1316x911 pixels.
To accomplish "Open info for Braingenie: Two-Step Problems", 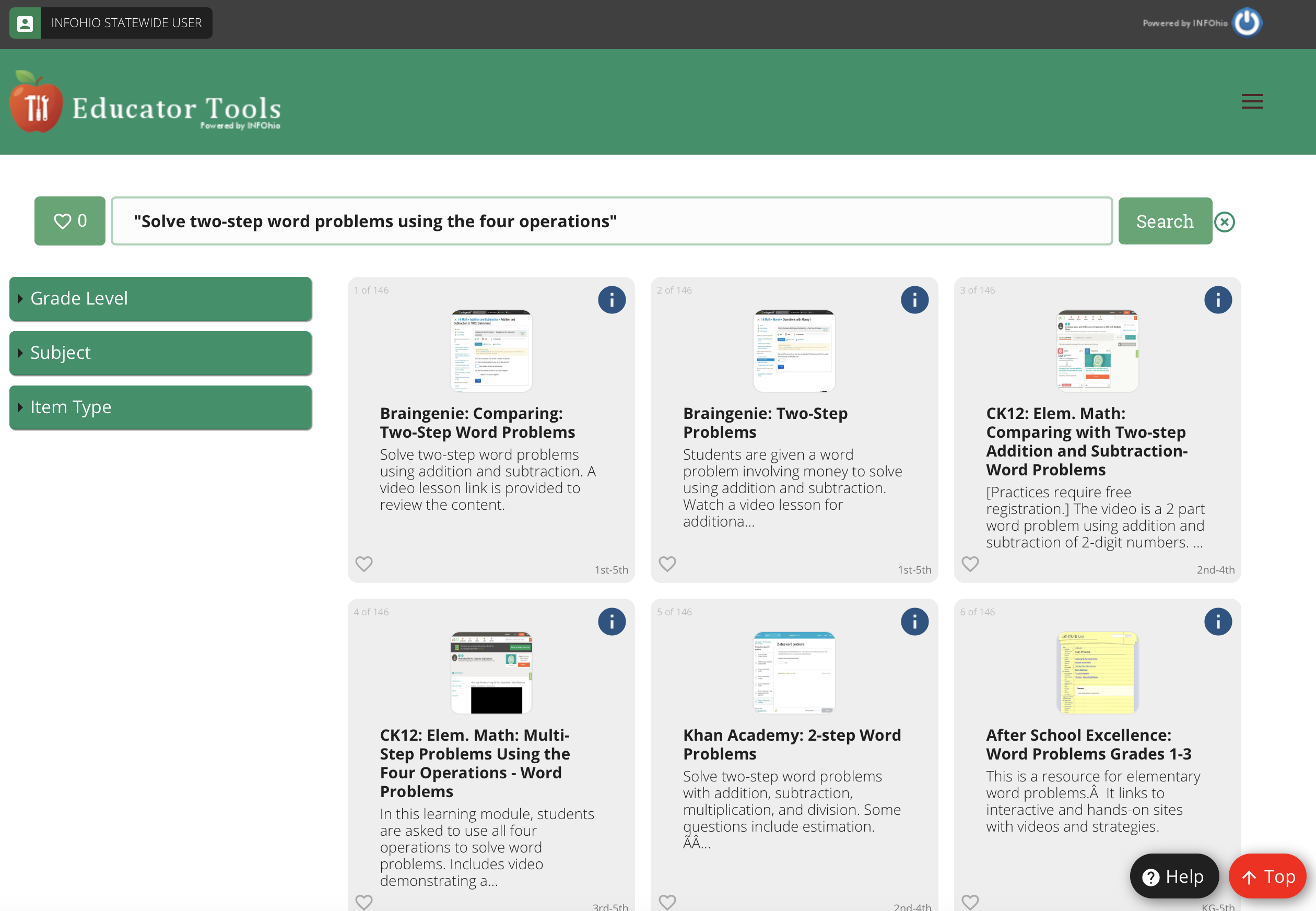I will coord(914,300).
